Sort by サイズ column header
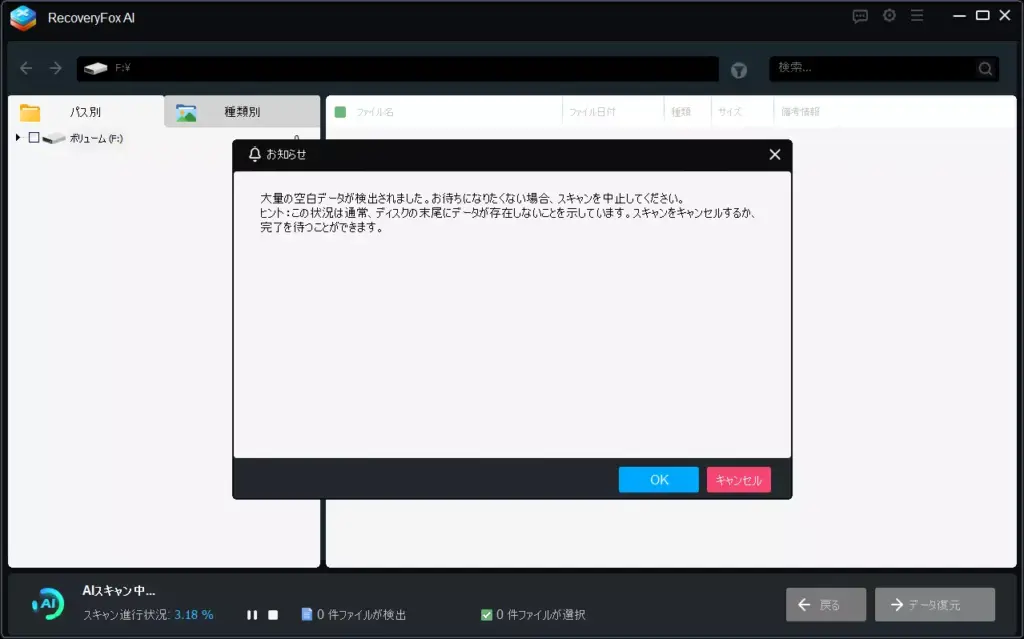1024x639 pixels. pyautogui.click(x=730, y=112)
